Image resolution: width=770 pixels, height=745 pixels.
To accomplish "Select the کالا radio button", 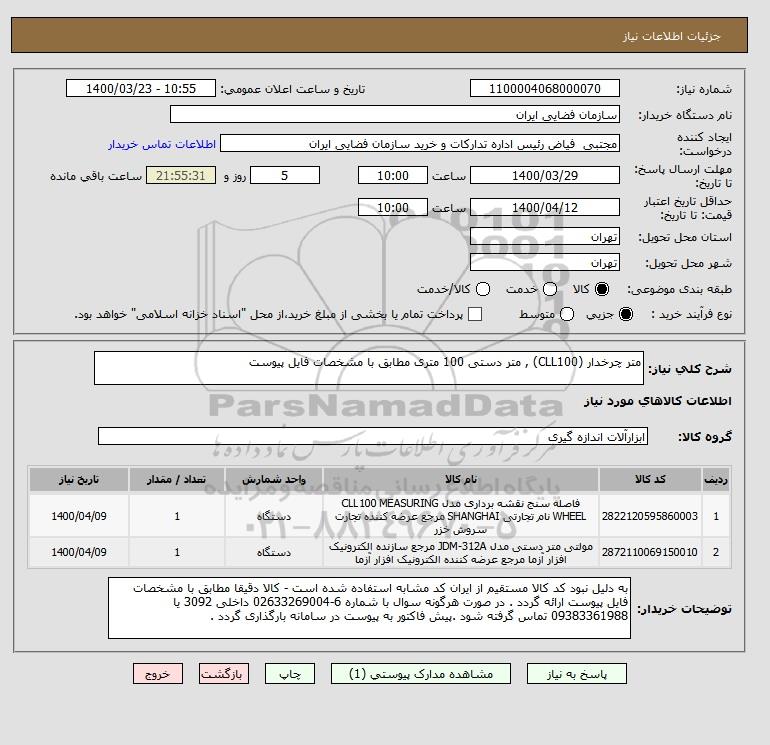I will (x=602, y=289).
